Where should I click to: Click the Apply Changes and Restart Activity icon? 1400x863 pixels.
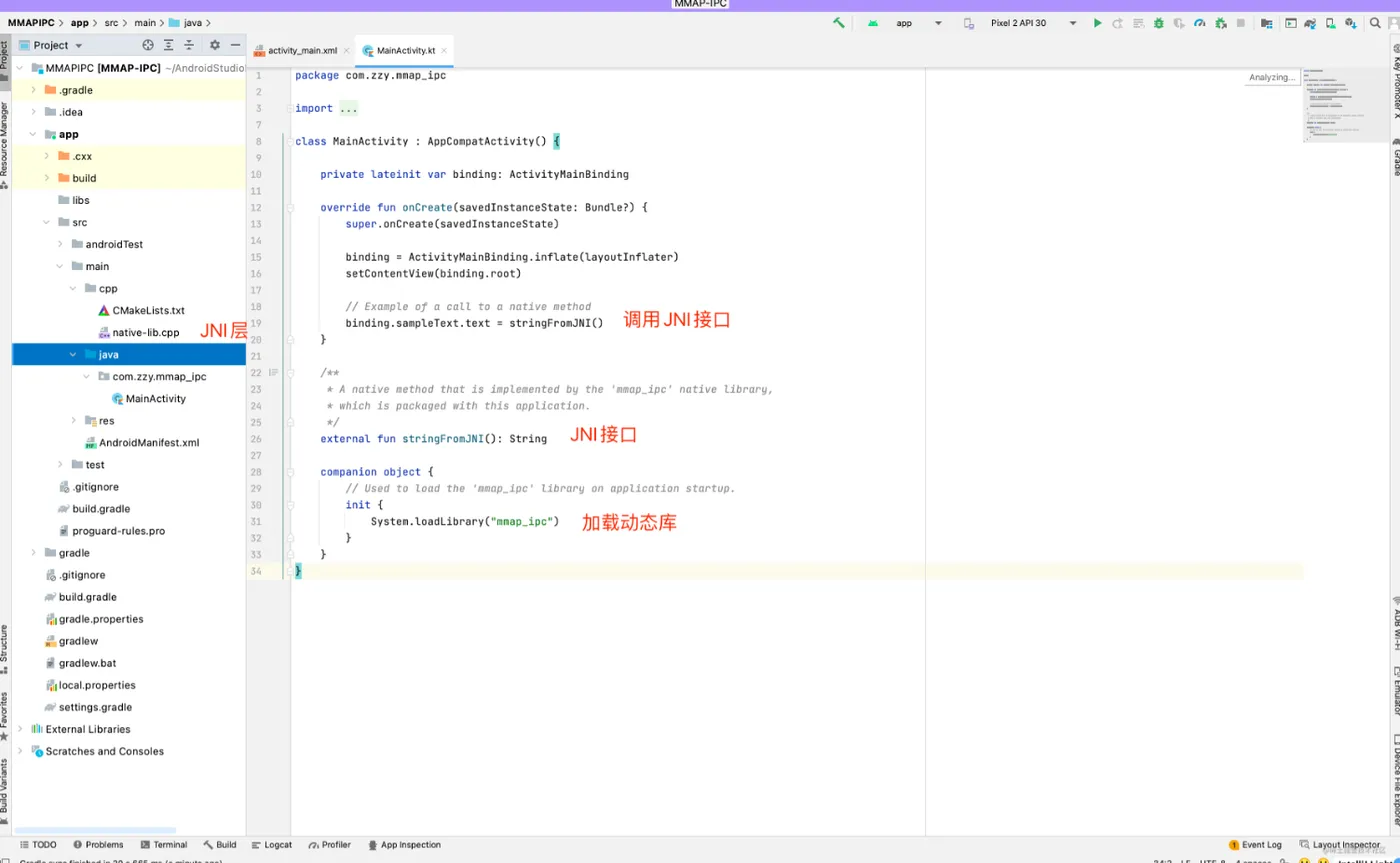pos(1118,23)
